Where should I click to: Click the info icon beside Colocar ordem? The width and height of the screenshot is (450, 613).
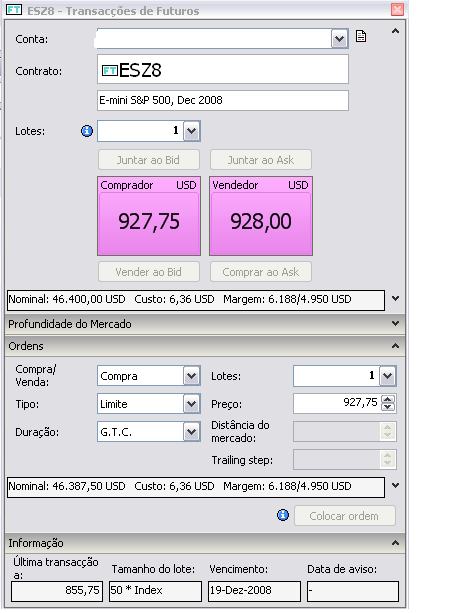point(283,515)
